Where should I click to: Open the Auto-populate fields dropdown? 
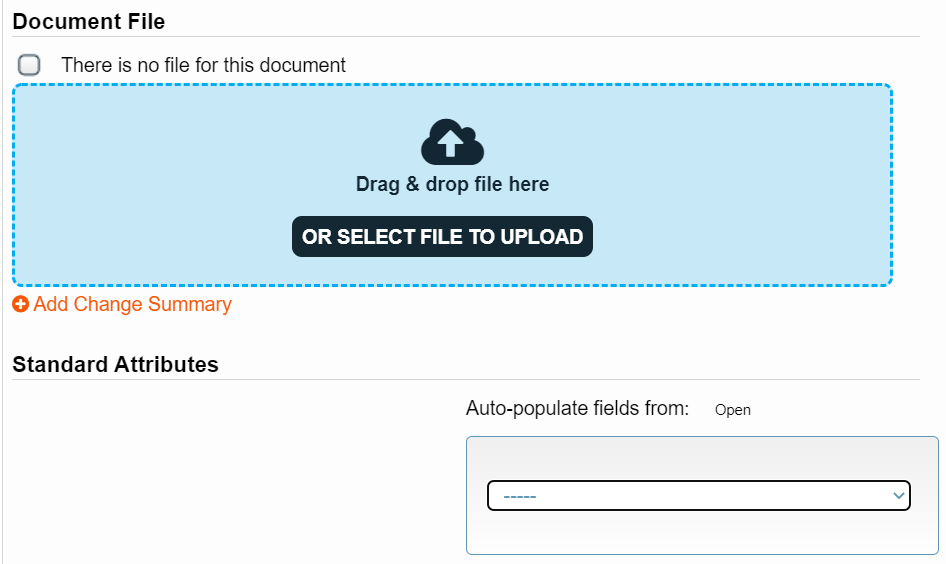[699, 495]
